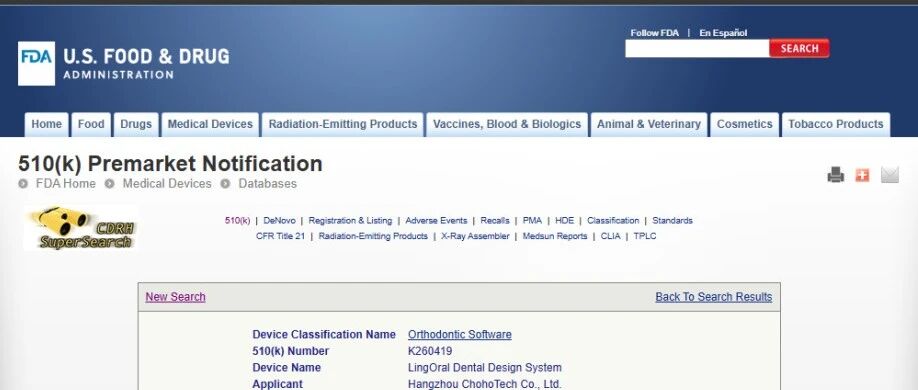Click the Applicant label
918x390 pixels.
point(278,385)
